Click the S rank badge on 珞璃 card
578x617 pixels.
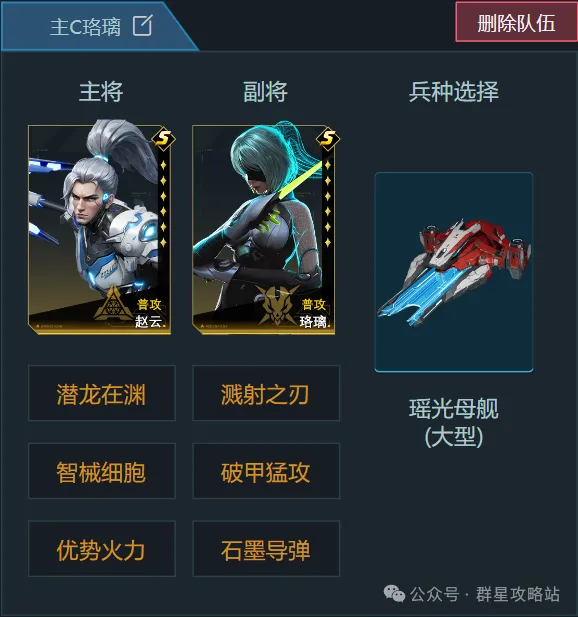328,139
